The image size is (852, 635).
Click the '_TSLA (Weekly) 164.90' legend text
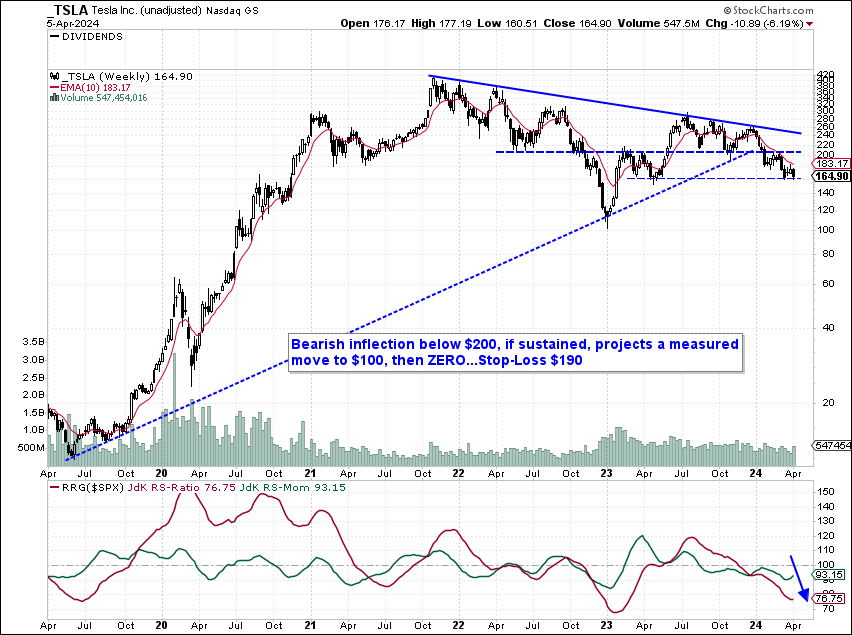[x=126, y=77]
